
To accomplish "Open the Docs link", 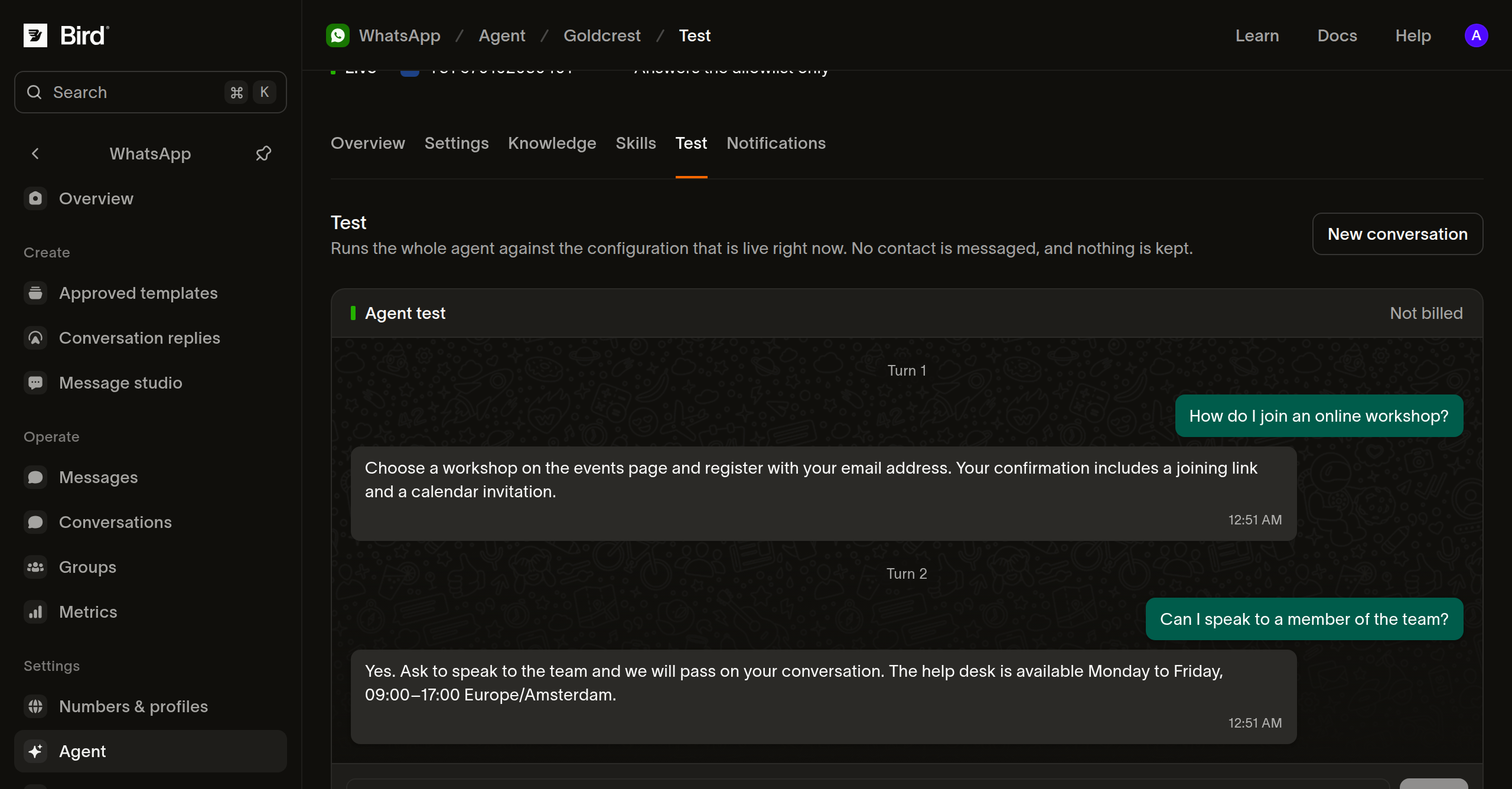I will point(1337,35).
